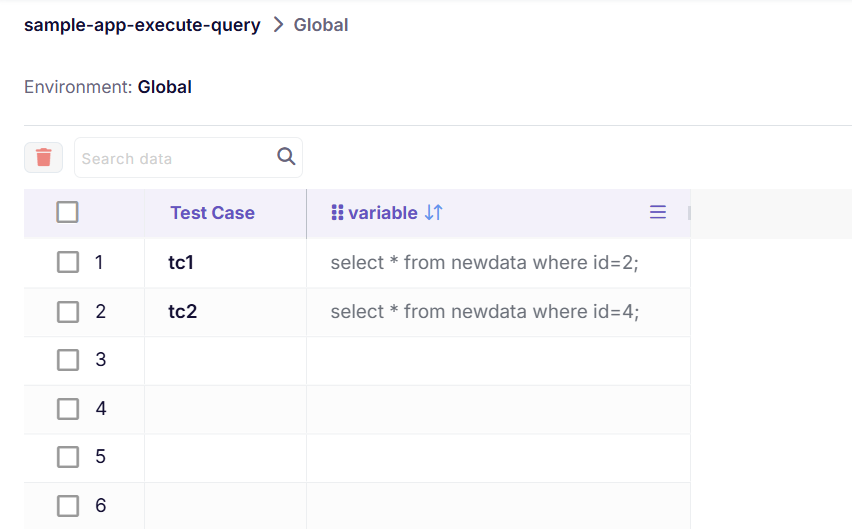Screen dimensions: 852x529
Task: Click the empty variable cell in row 4
Action: click(498, 410)
